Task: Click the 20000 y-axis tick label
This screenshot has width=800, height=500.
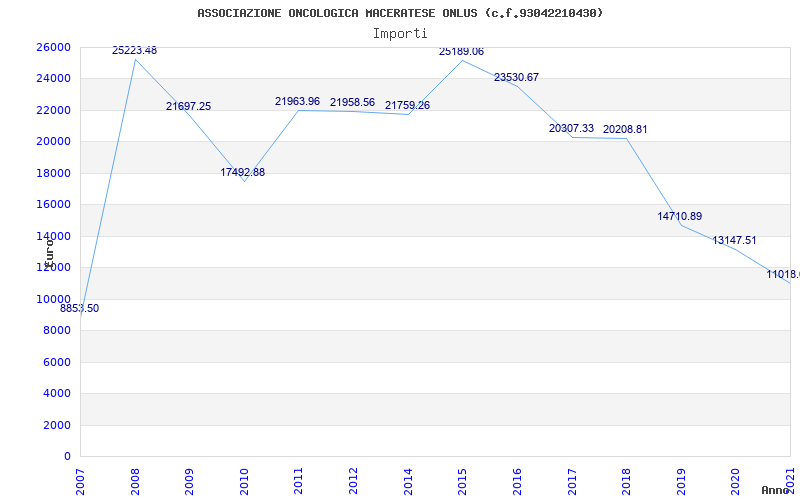Action: (53, 141)
